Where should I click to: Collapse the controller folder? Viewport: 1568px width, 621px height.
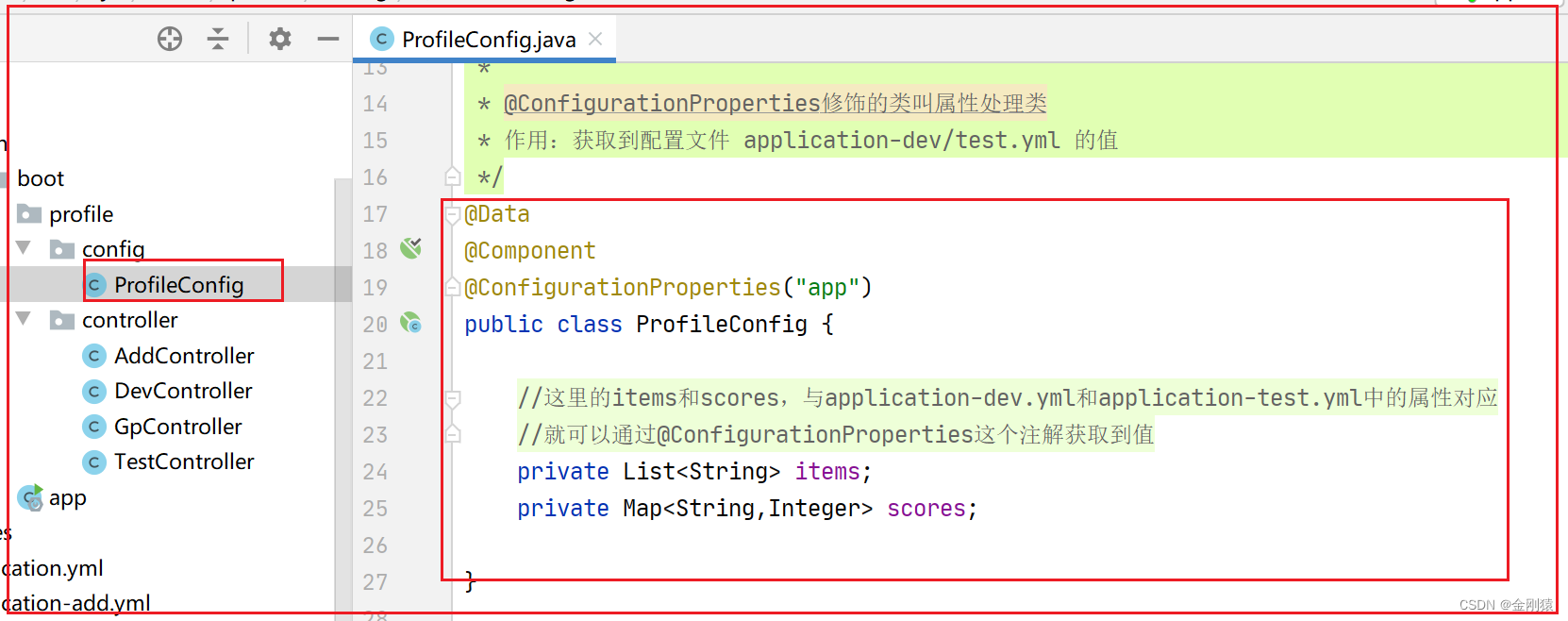[x=24, y=319]
